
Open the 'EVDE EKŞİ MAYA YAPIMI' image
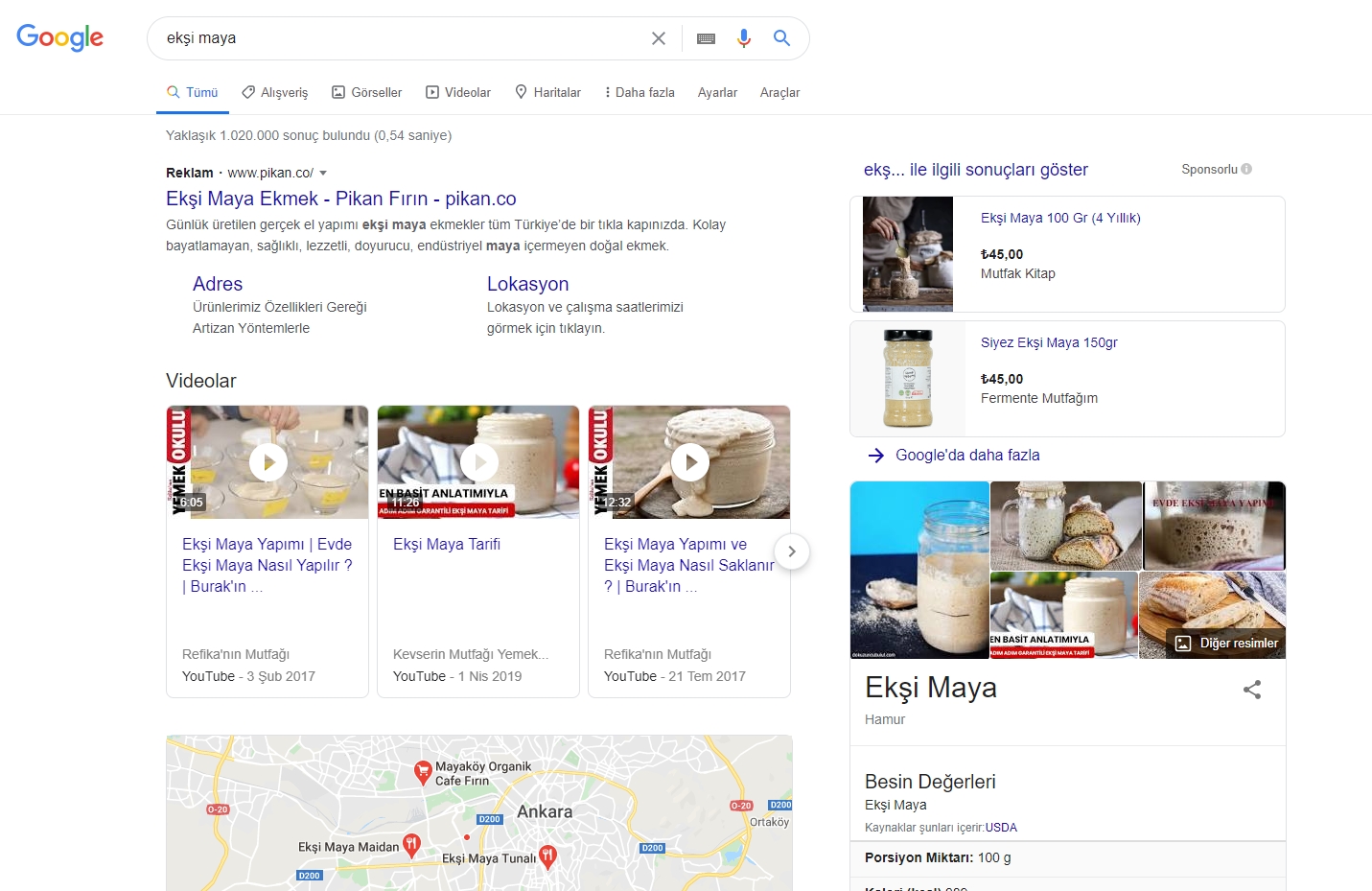(1215, 526)
